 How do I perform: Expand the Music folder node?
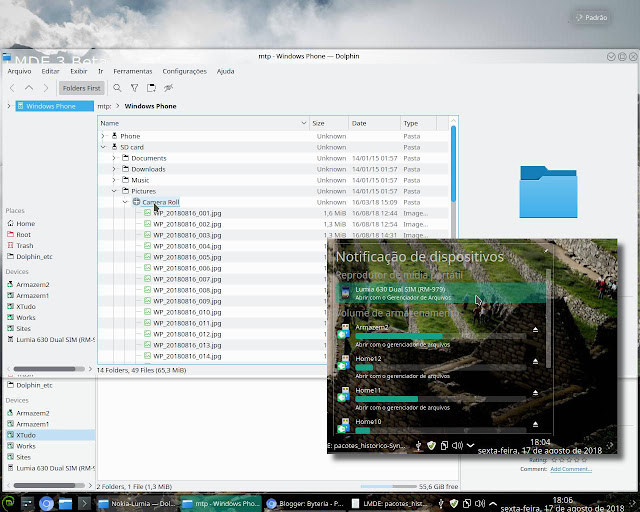[x=114, y=180]
